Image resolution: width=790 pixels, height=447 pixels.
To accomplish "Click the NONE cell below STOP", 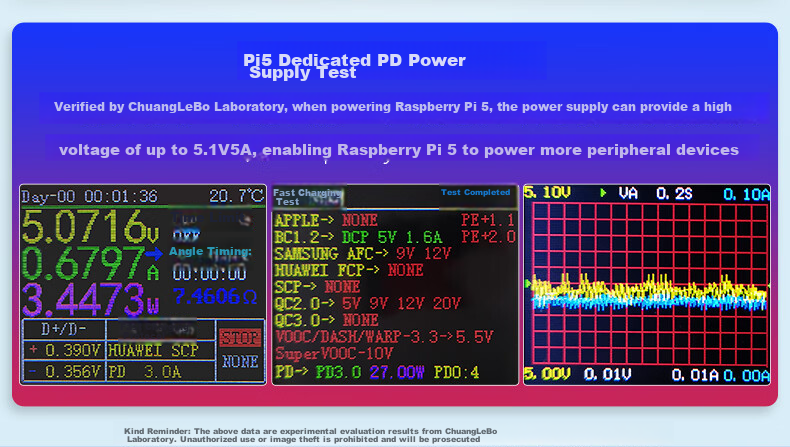I will point(240,361).
